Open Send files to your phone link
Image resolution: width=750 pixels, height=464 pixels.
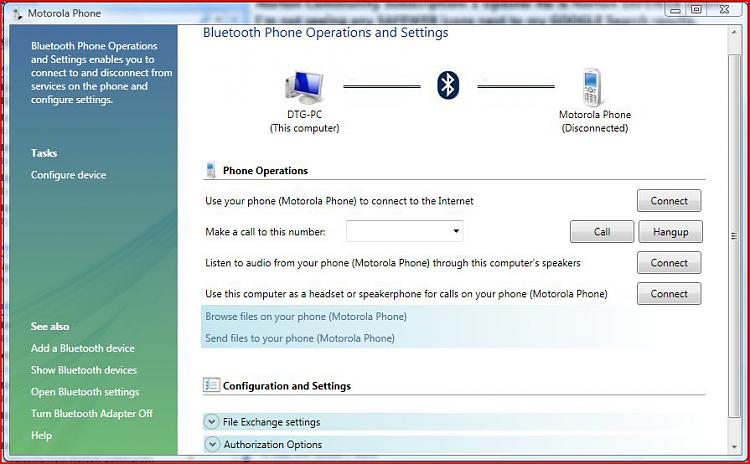coord(300,338)
